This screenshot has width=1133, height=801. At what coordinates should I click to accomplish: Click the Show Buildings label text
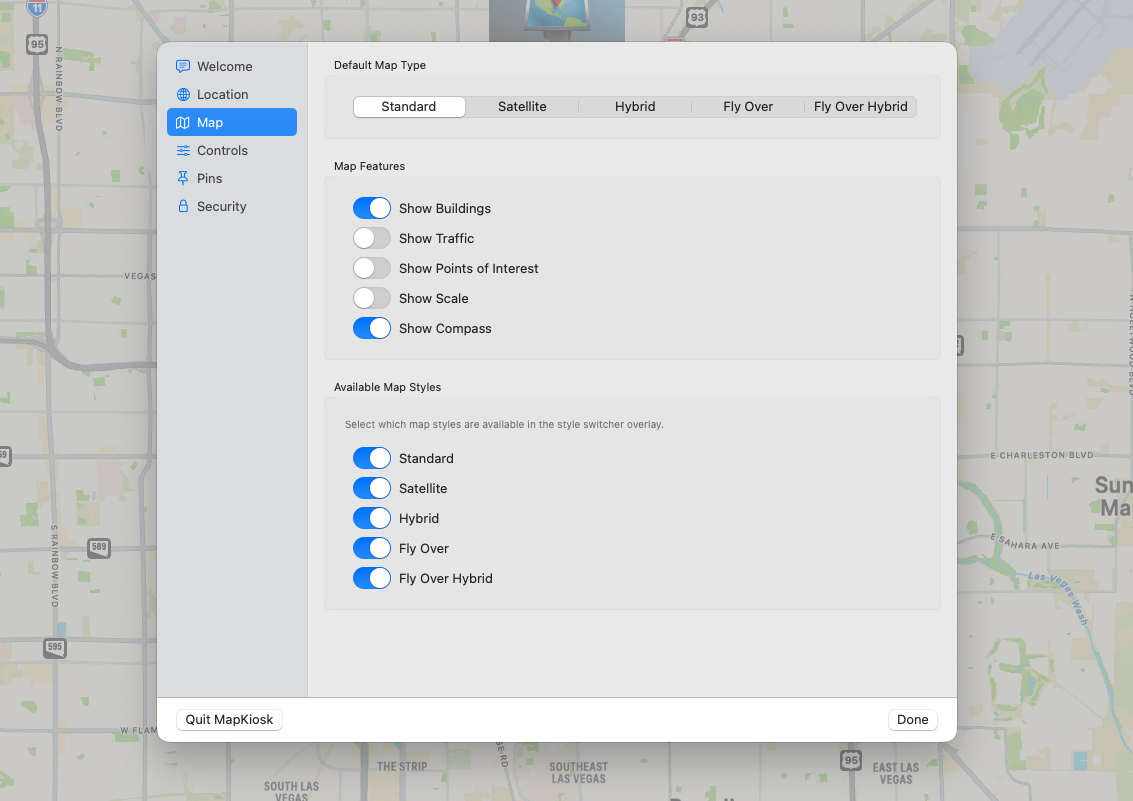click(445, 208)
